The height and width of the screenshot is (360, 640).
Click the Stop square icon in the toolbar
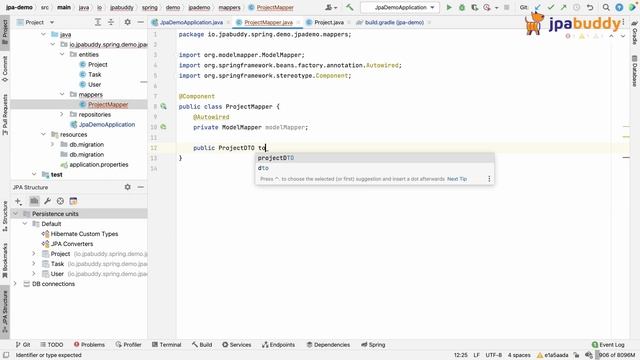[507, 7]
